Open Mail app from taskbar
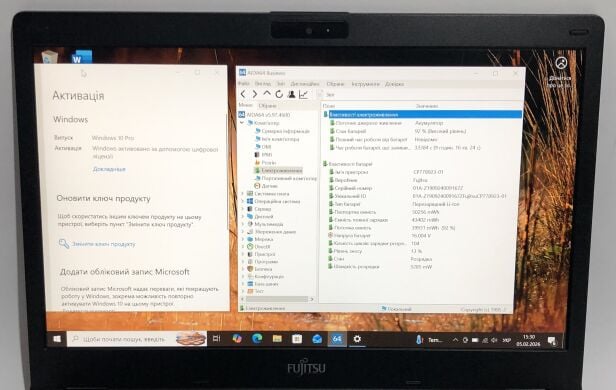 click(317, 339)
